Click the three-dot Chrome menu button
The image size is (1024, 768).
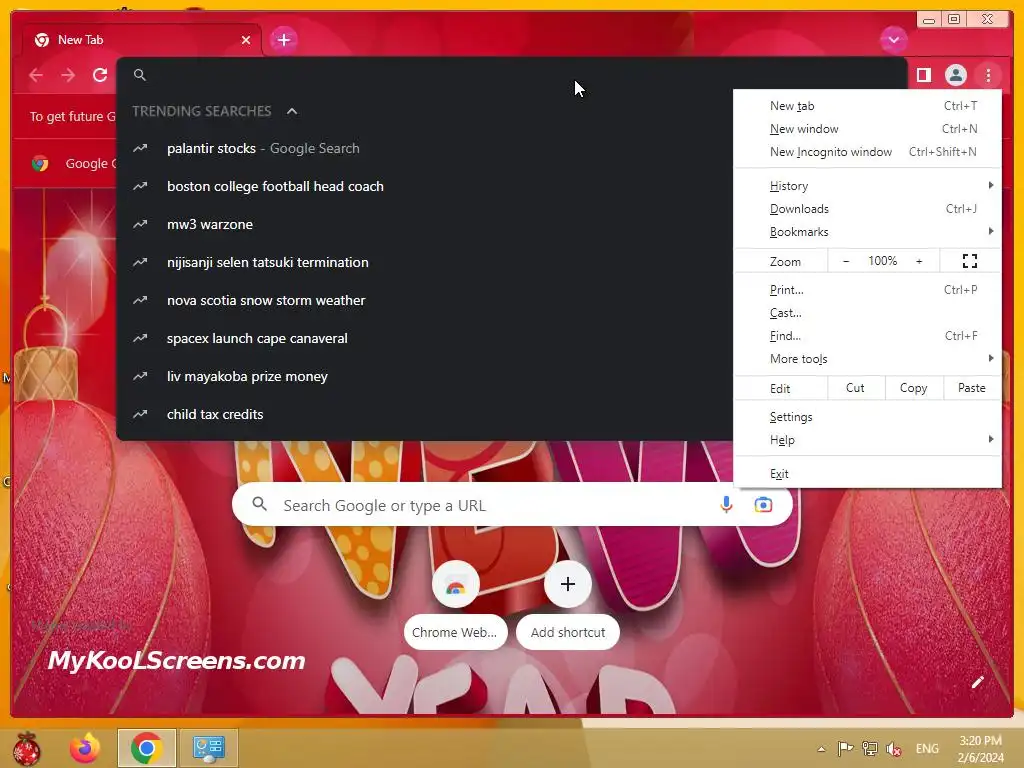(x=988, y=75)
